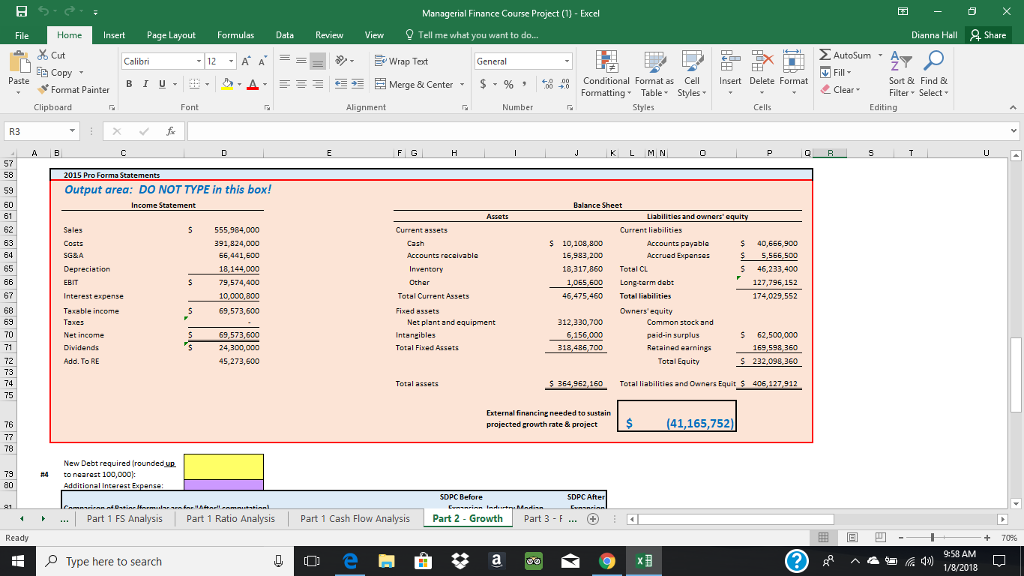
Task: Expand the formula bar with the chevron
Action: (x=1013, y=131)
